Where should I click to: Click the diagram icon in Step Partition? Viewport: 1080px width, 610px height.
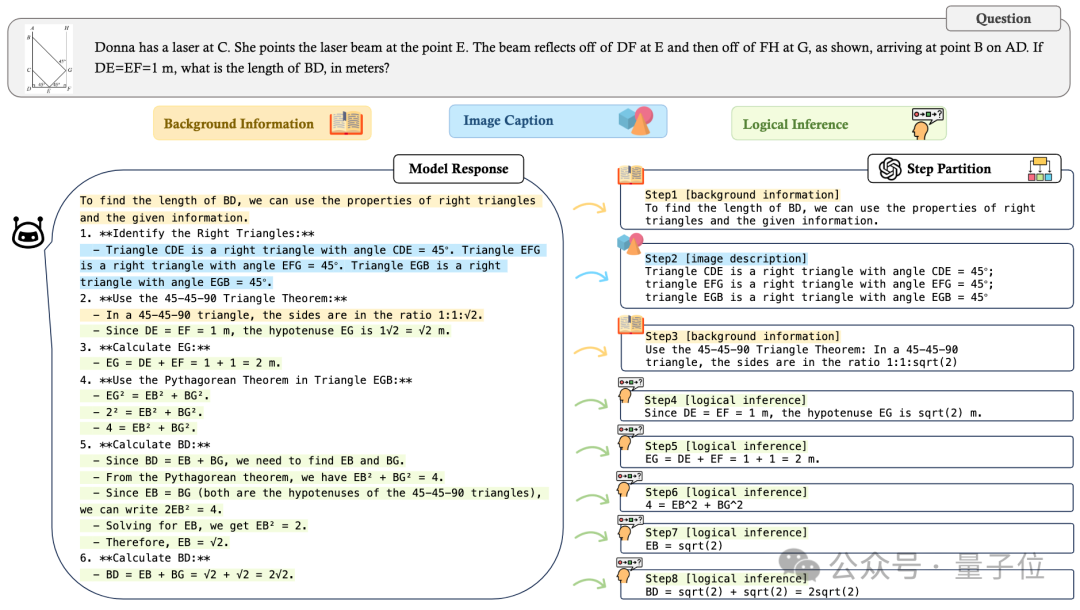pos(1040,169)
